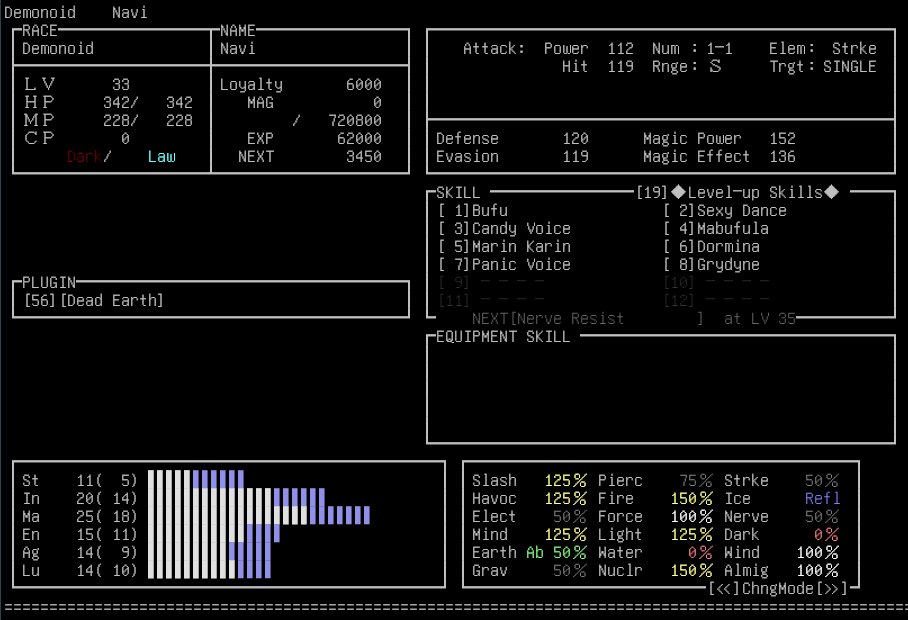Choose skill 2 Sexy Dance
The image size is (908, 620).
(x=725, y=210)
